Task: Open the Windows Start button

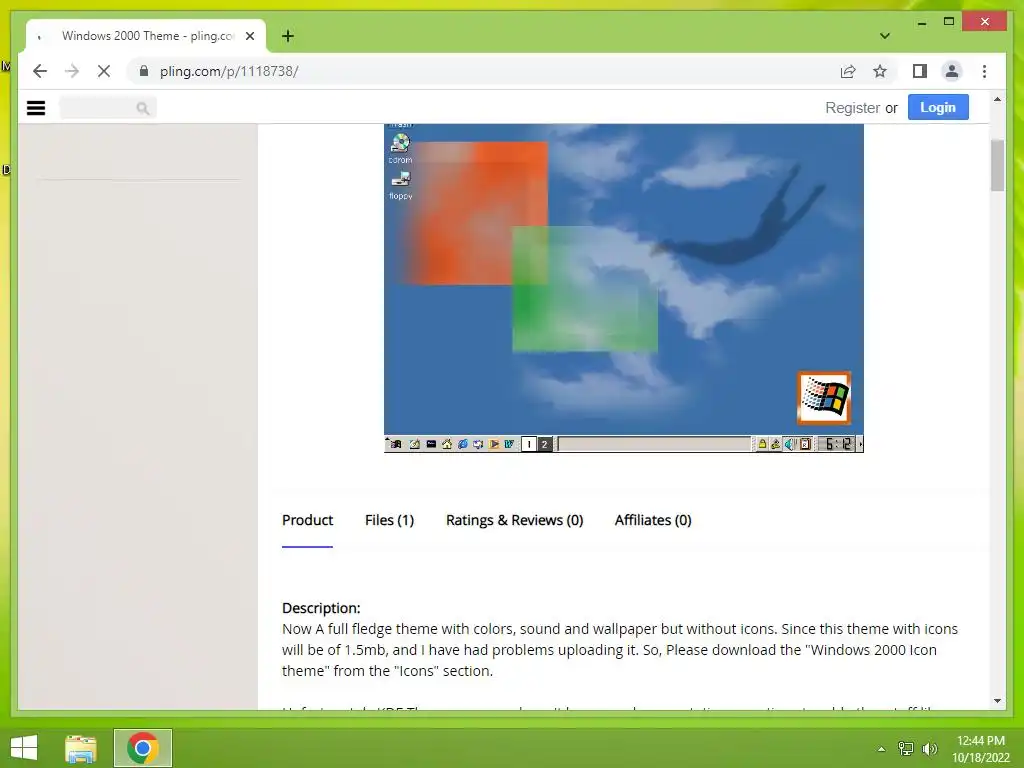Action: 24,748
